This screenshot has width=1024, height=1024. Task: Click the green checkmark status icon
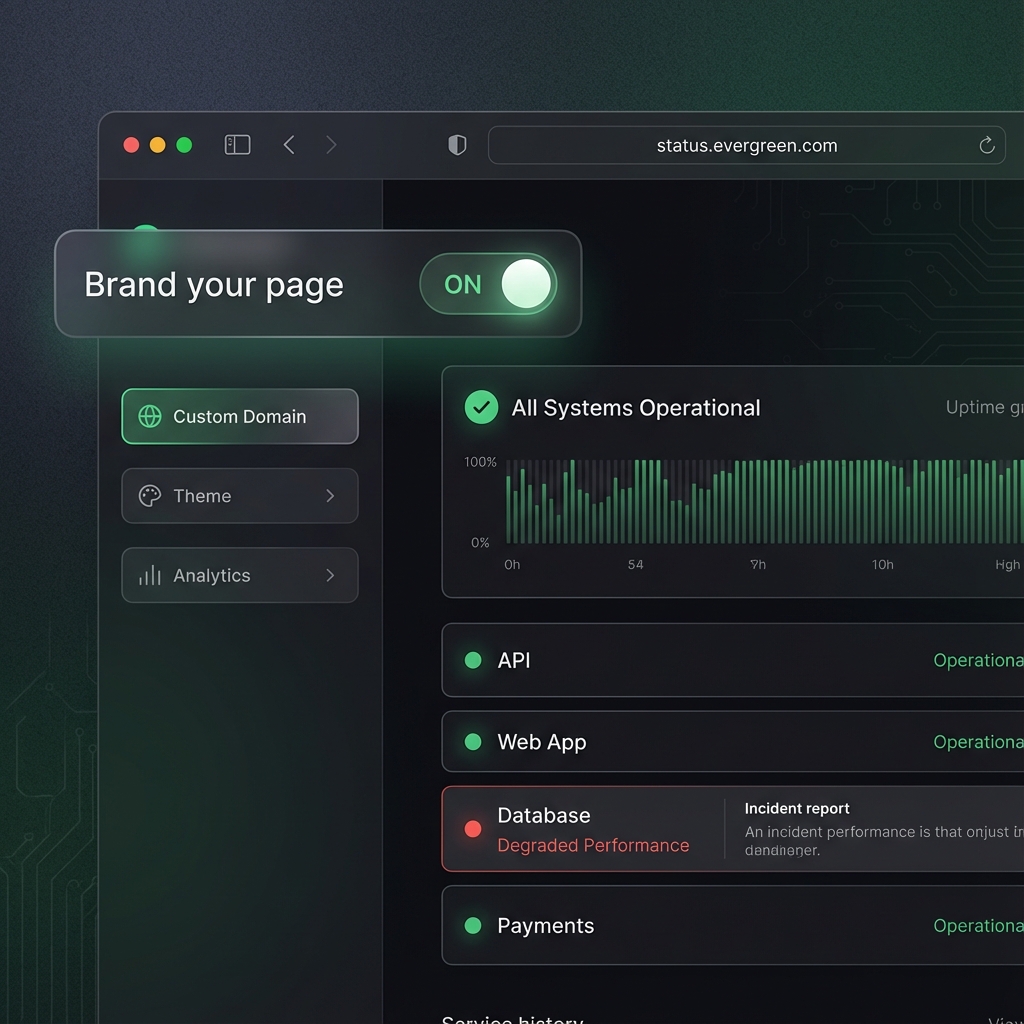(481, 407)
